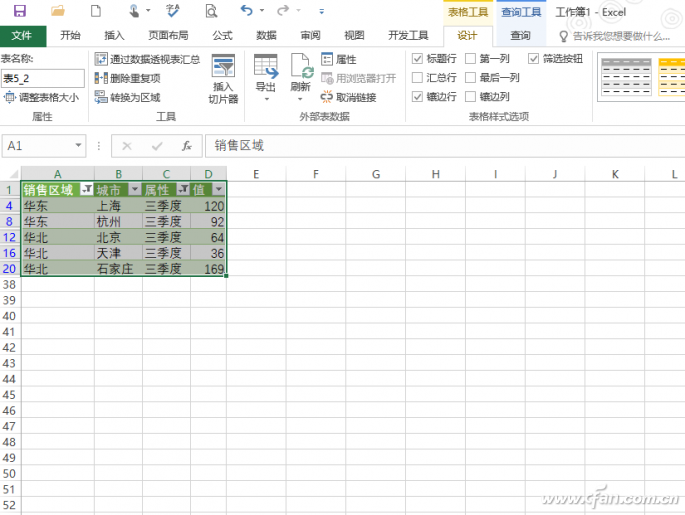The image size is (685, 515).
Task: Toggle the 第一列 checkbox
Action: 471,59
